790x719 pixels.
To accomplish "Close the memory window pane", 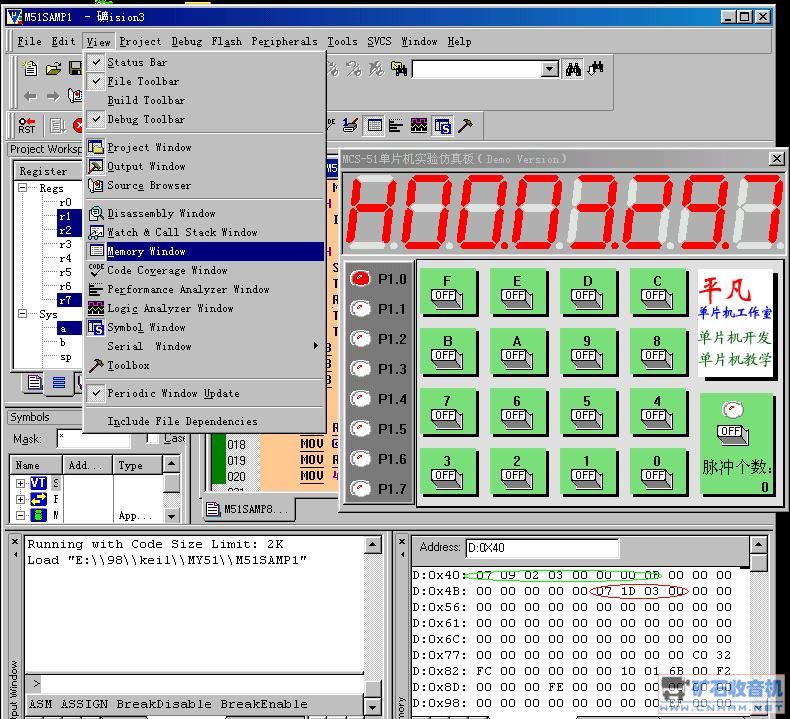I will (402, 542).
